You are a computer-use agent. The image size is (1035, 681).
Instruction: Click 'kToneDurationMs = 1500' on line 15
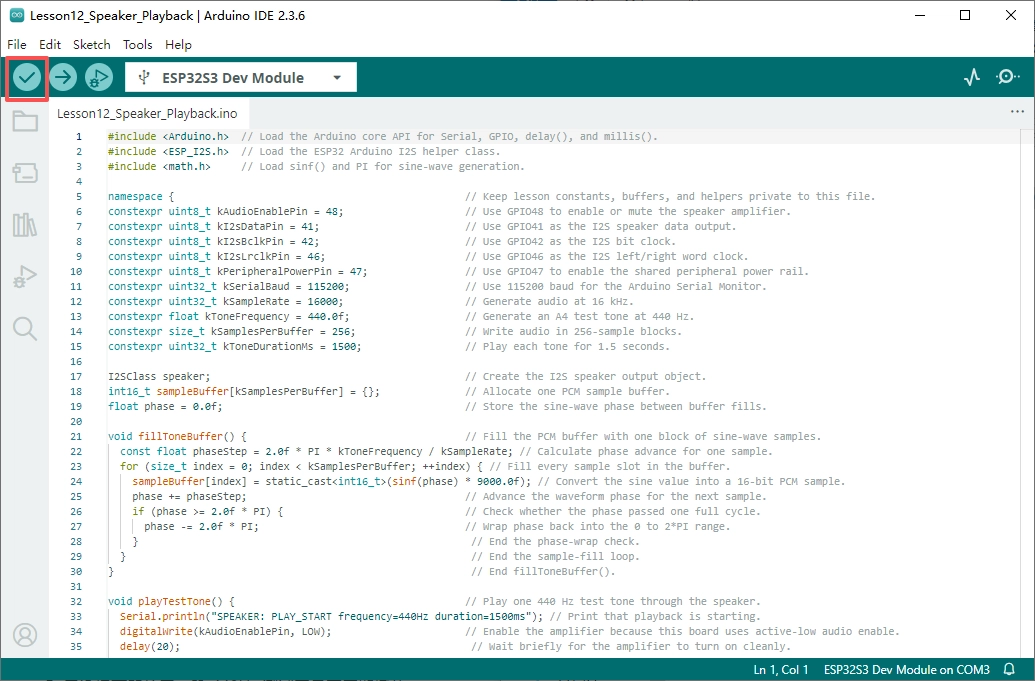click(x=289, y=346)
